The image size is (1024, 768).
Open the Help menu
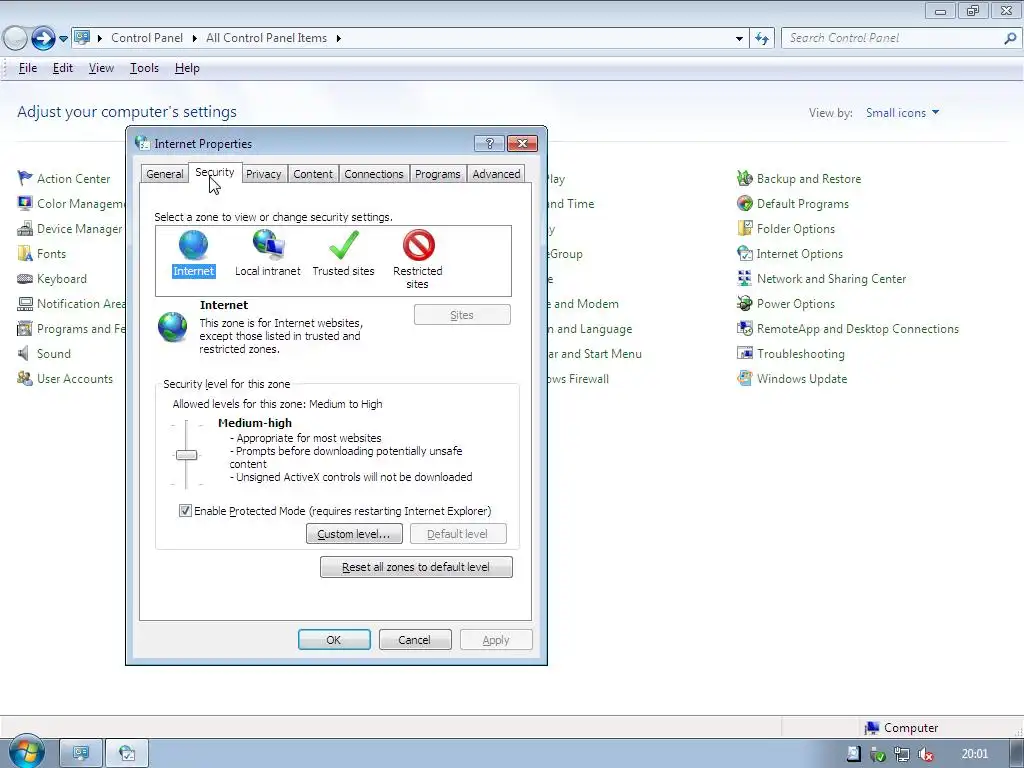coord(187,68)
